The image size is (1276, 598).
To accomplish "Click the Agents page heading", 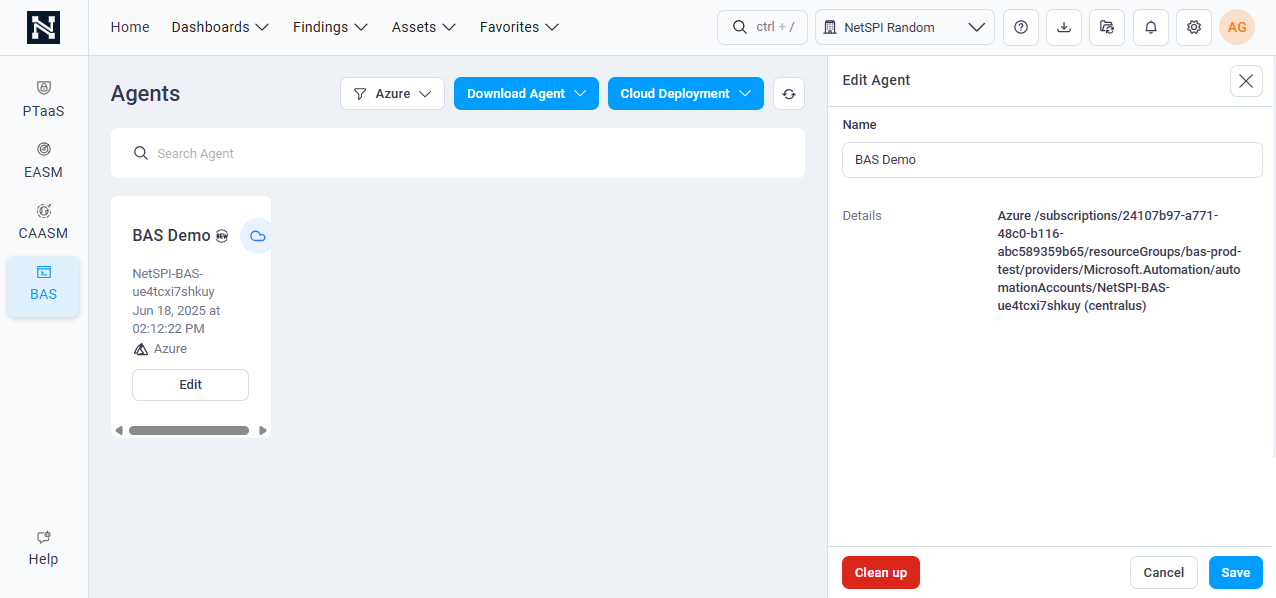I will (146, 93).
